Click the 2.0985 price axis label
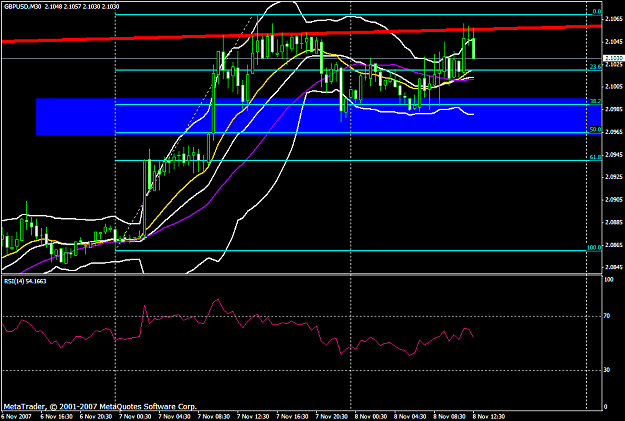 (x=613, y=109)
